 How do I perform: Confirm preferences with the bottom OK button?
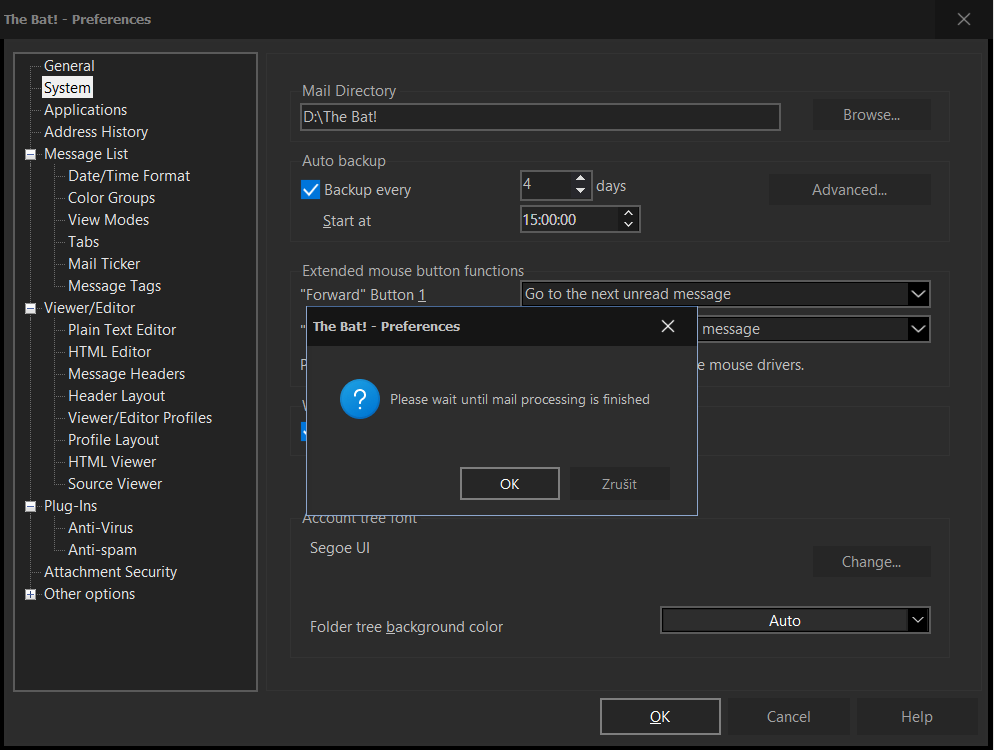point(660,716)
